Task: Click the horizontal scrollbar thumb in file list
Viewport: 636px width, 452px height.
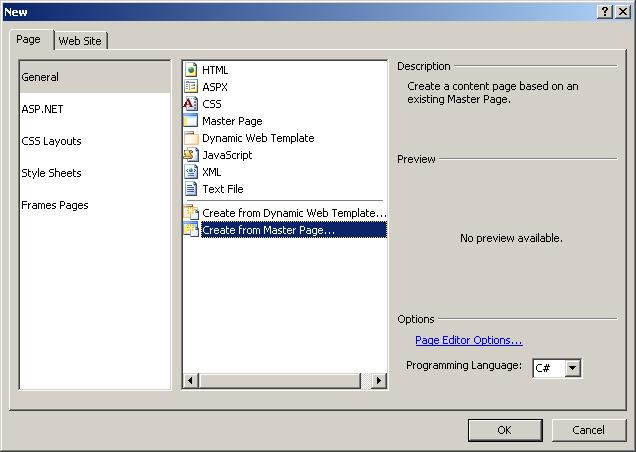Action: click(x=280, y=381)
